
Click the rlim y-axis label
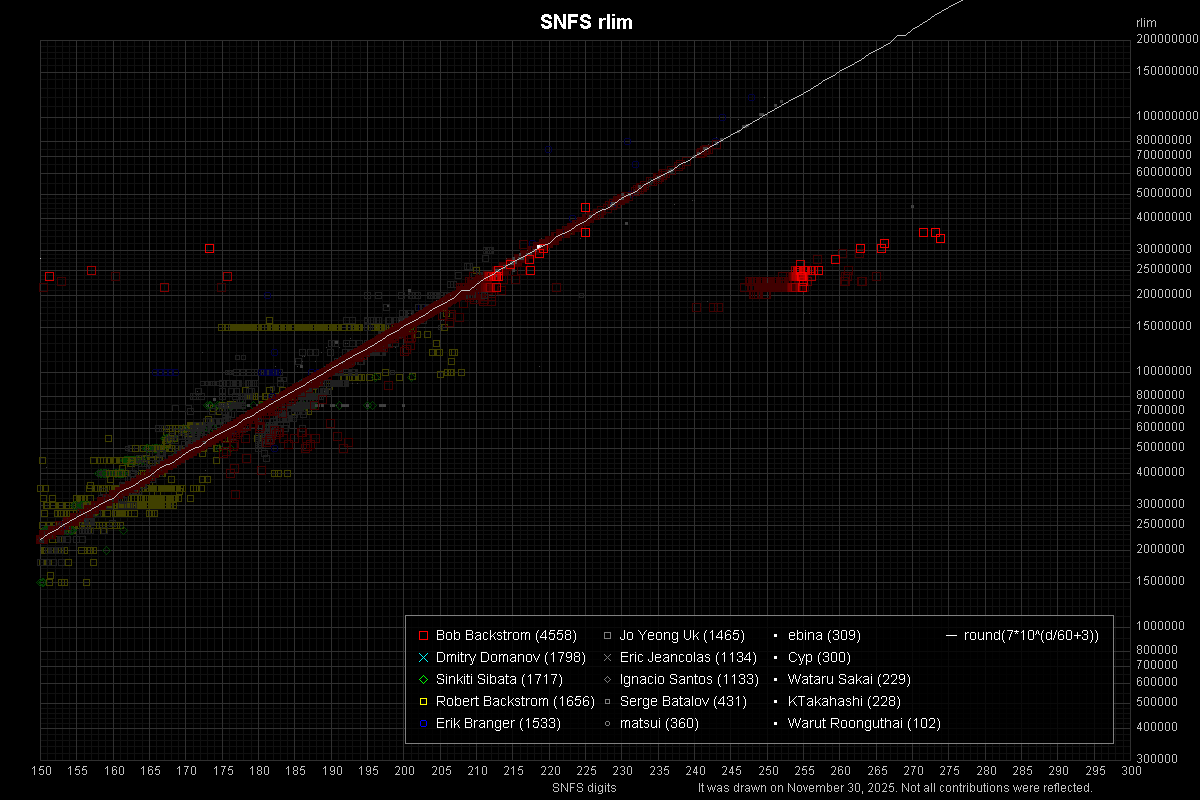(1146, 22)
